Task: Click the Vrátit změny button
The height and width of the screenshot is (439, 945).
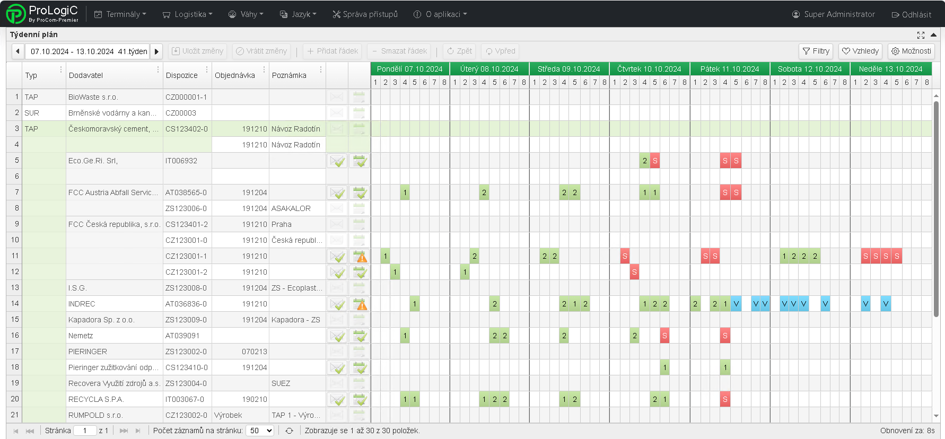Action: (x=262, y=51)
